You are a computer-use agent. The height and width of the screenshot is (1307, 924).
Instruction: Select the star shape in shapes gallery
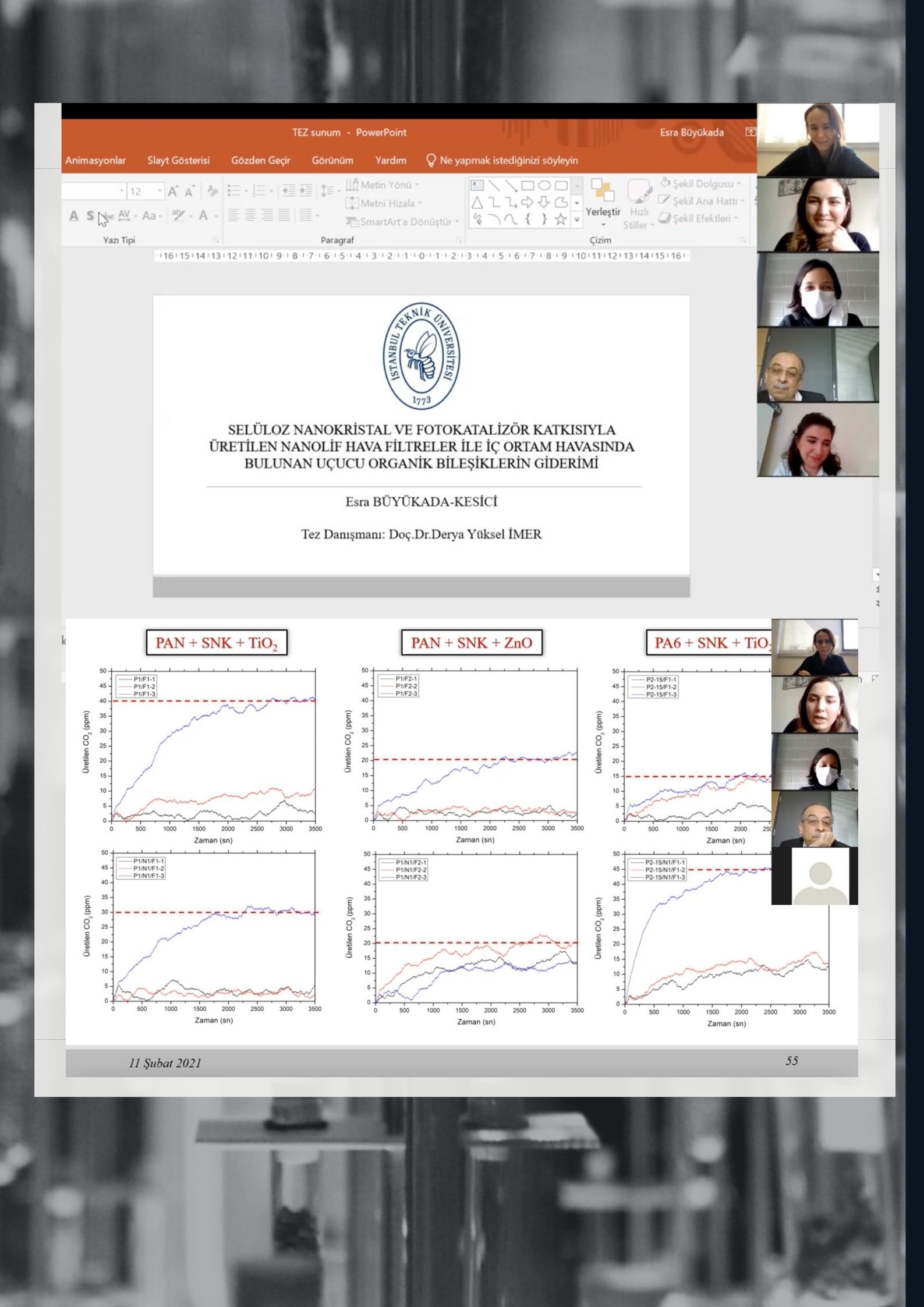click(x=560, y=219)
